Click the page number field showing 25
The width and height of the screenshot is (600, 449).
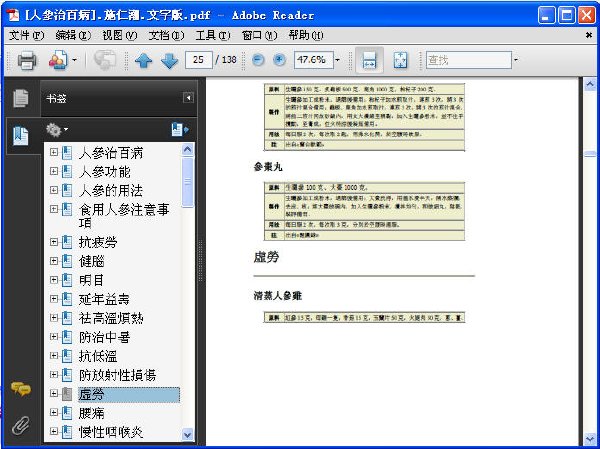tap(198, 60)
